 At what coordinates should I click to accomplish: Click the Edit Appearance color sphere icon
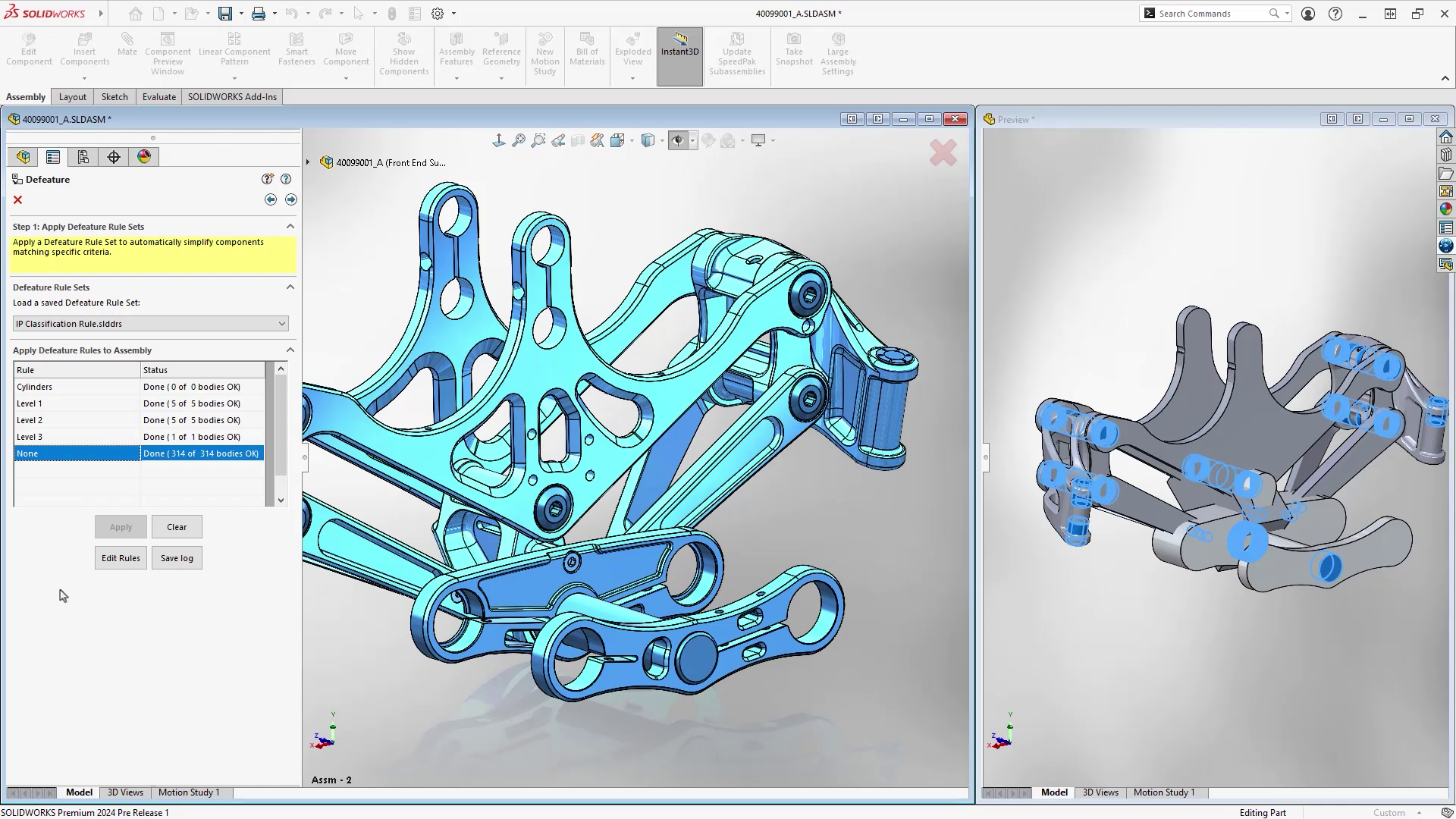(x=708, y=140)
